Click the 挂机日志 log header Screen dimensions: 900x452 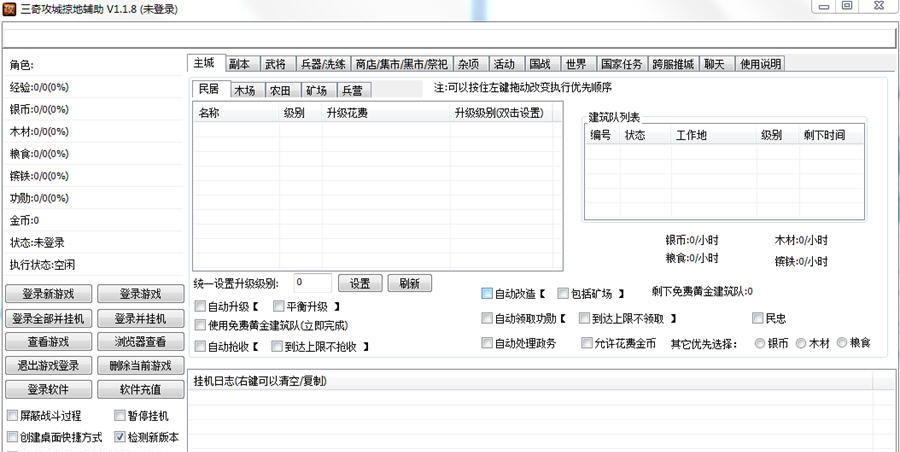pos(530,381)
